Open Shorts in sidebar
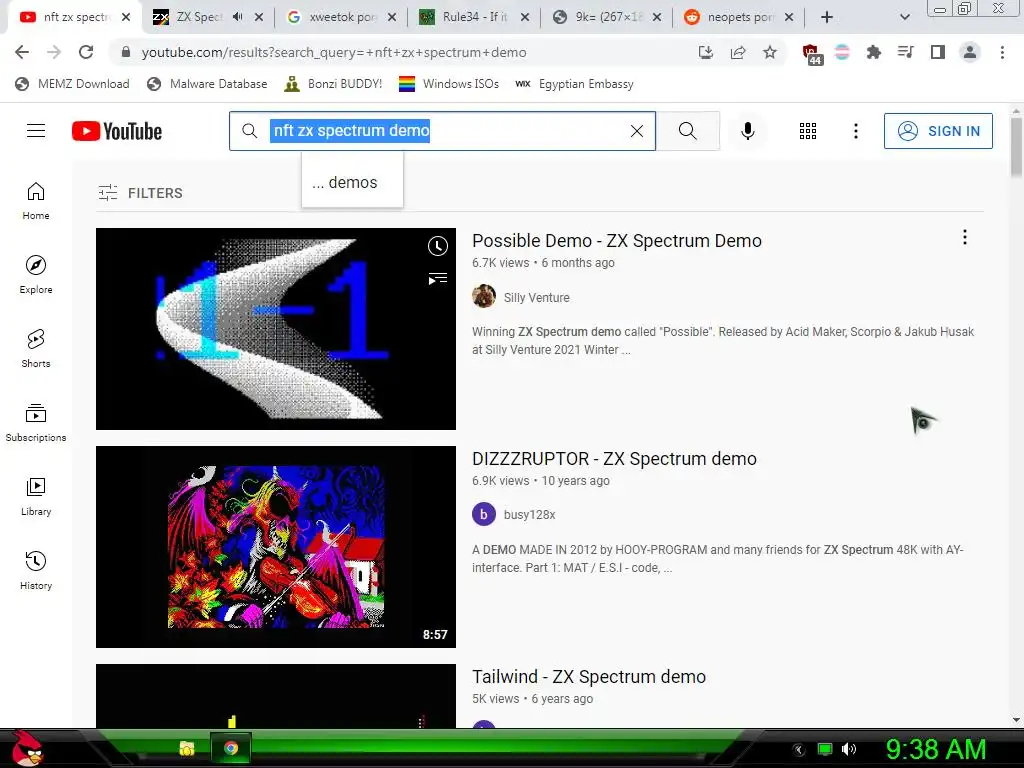Screen dimensions: 1024x768 [36, 349]
